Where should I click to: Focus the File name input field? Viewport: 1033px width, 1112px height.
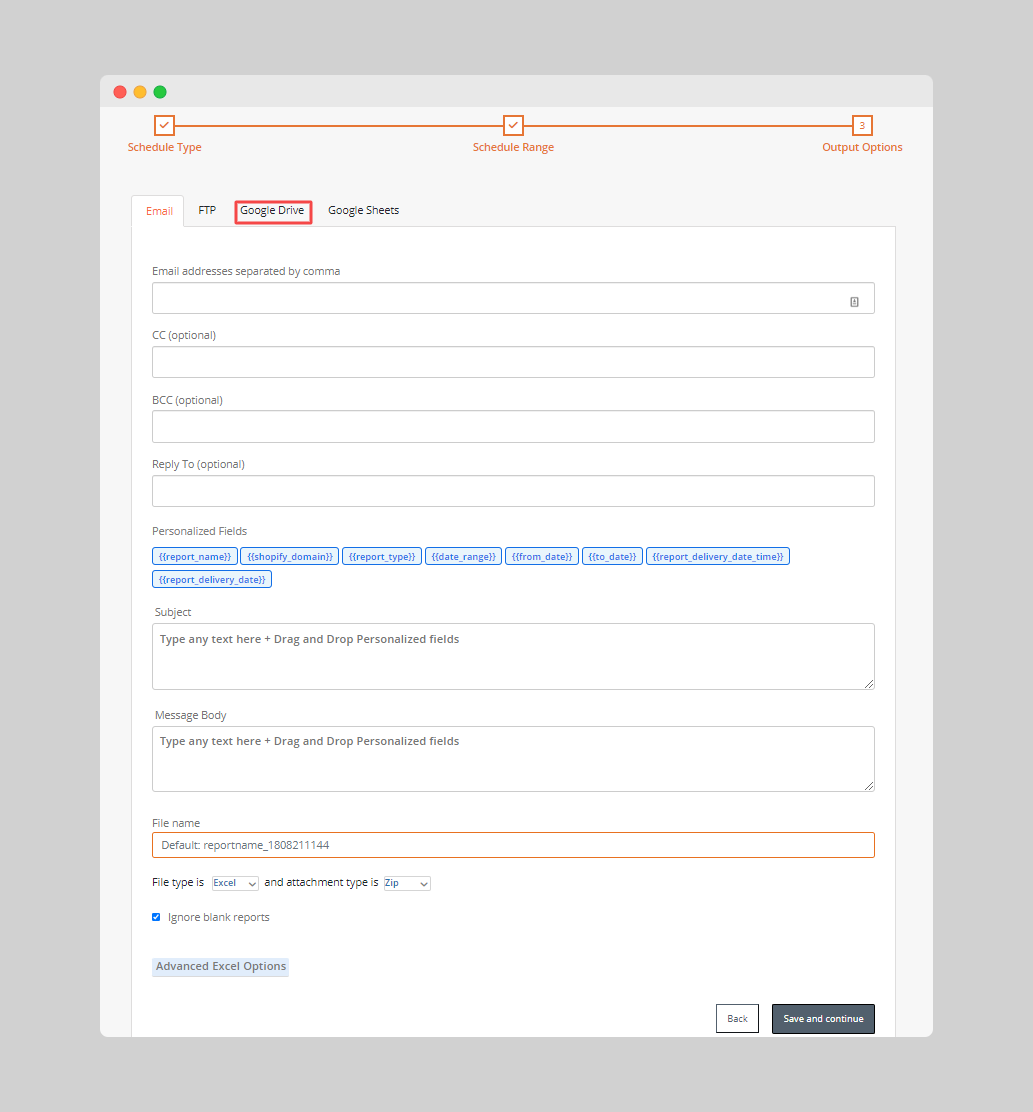pos(513,845)
